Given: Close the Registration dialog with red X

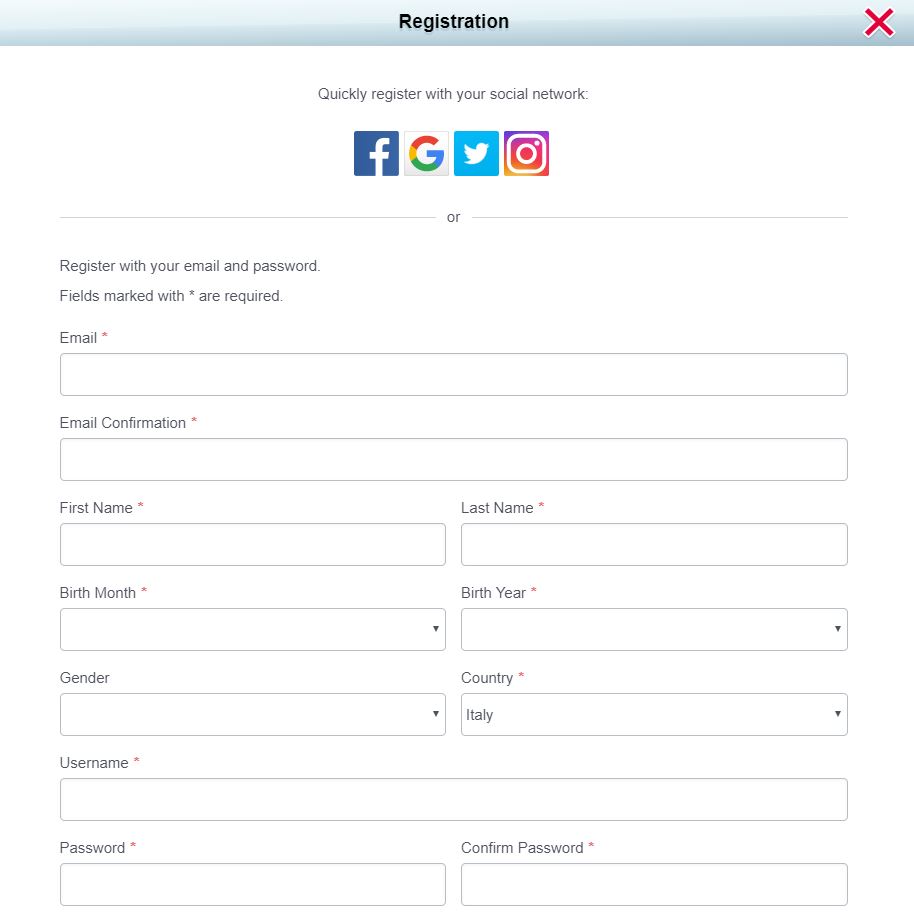Looking at the screenshot, I should pos(879,22).
